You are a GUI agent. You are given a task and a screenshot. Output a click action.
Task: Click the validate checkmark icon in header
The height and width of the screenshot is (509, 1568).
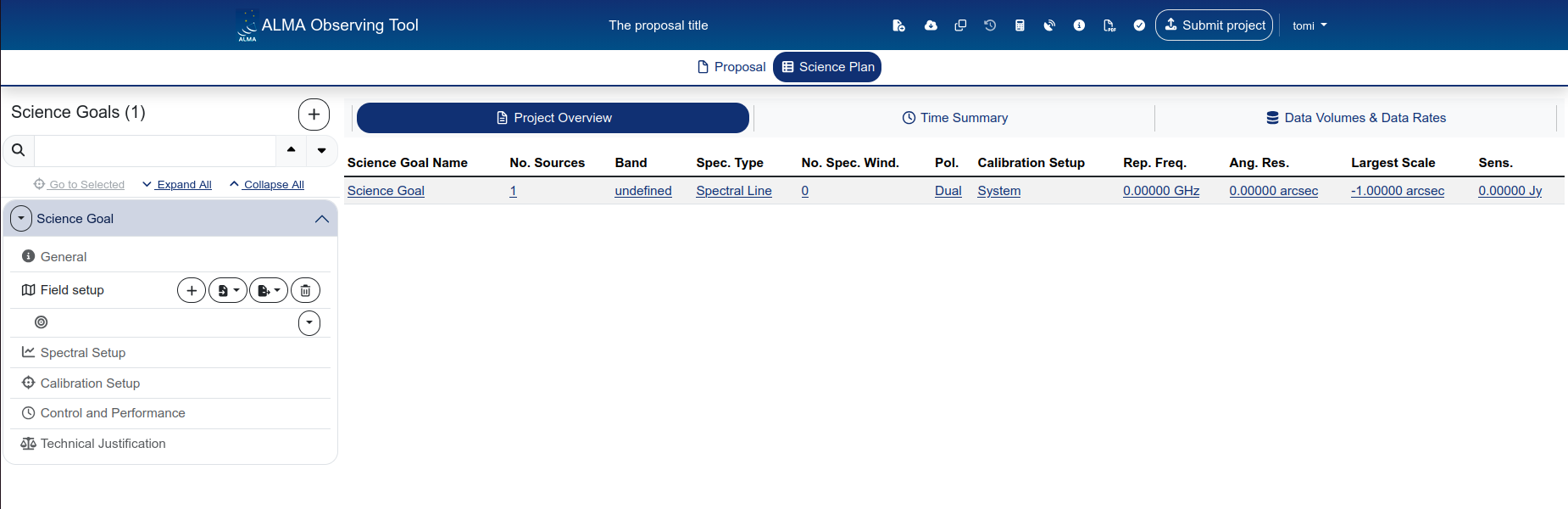click(x=1139, y=25)
